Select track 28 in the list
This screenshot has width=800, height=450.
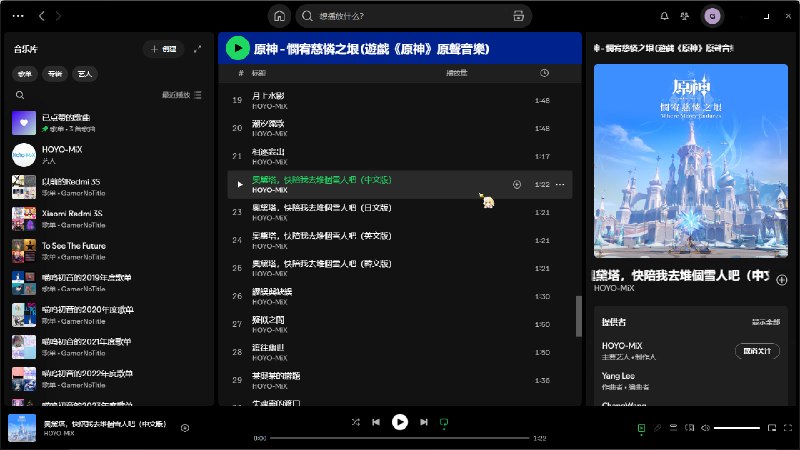pos(399,353)
